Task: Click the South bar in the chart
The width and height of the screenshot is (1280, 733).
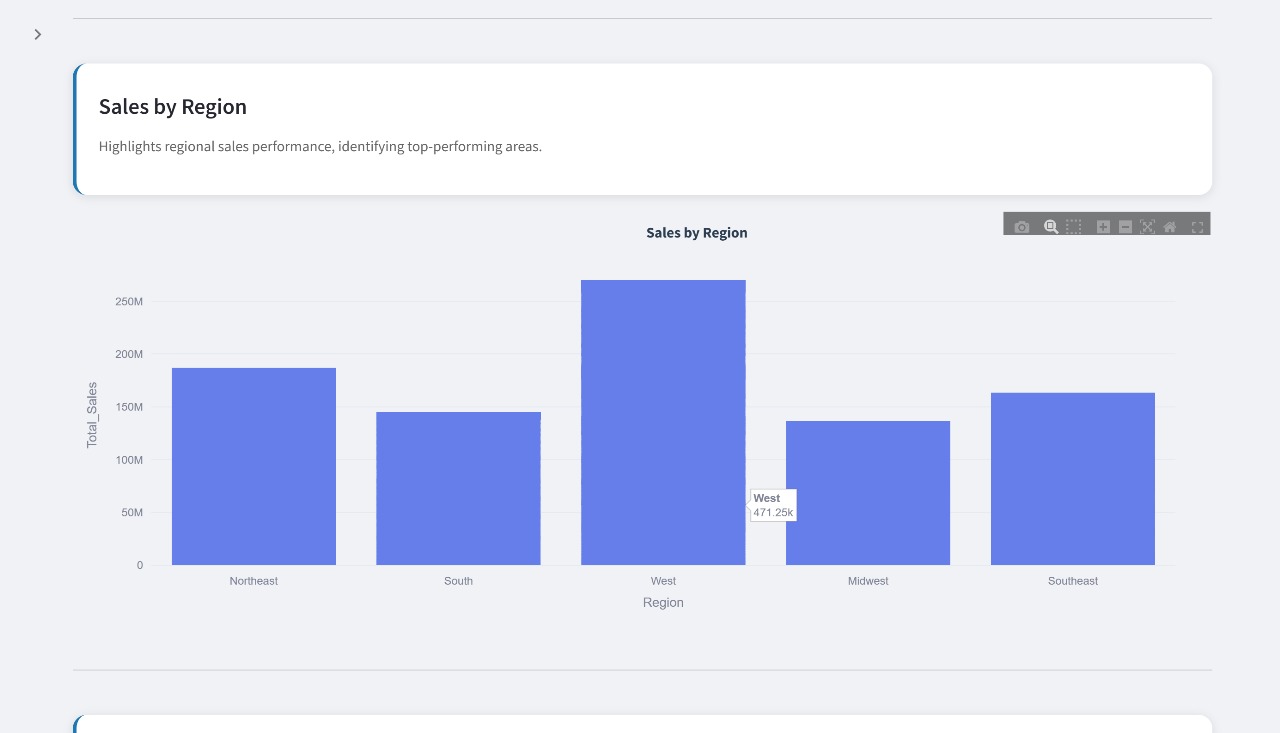Action: [458, 488]
